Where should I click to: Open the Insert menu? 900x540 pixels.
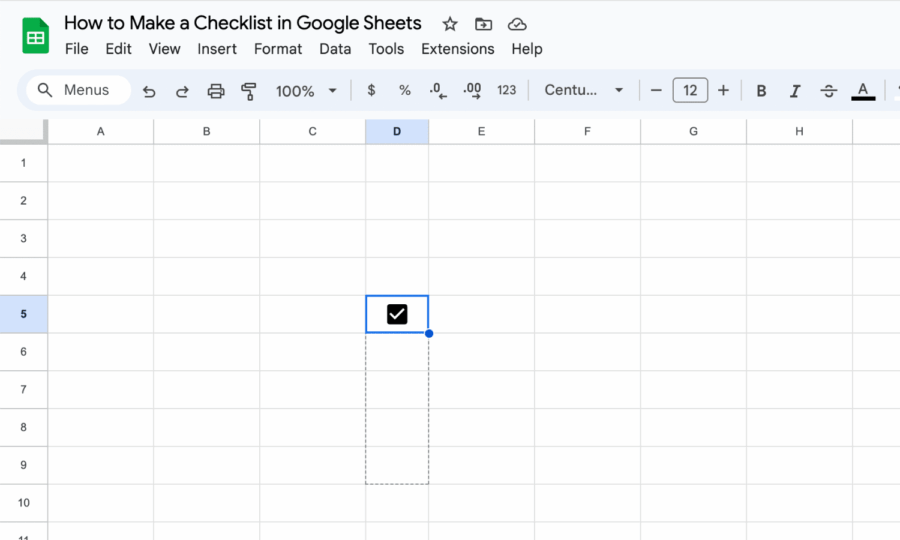click(217, 49)
